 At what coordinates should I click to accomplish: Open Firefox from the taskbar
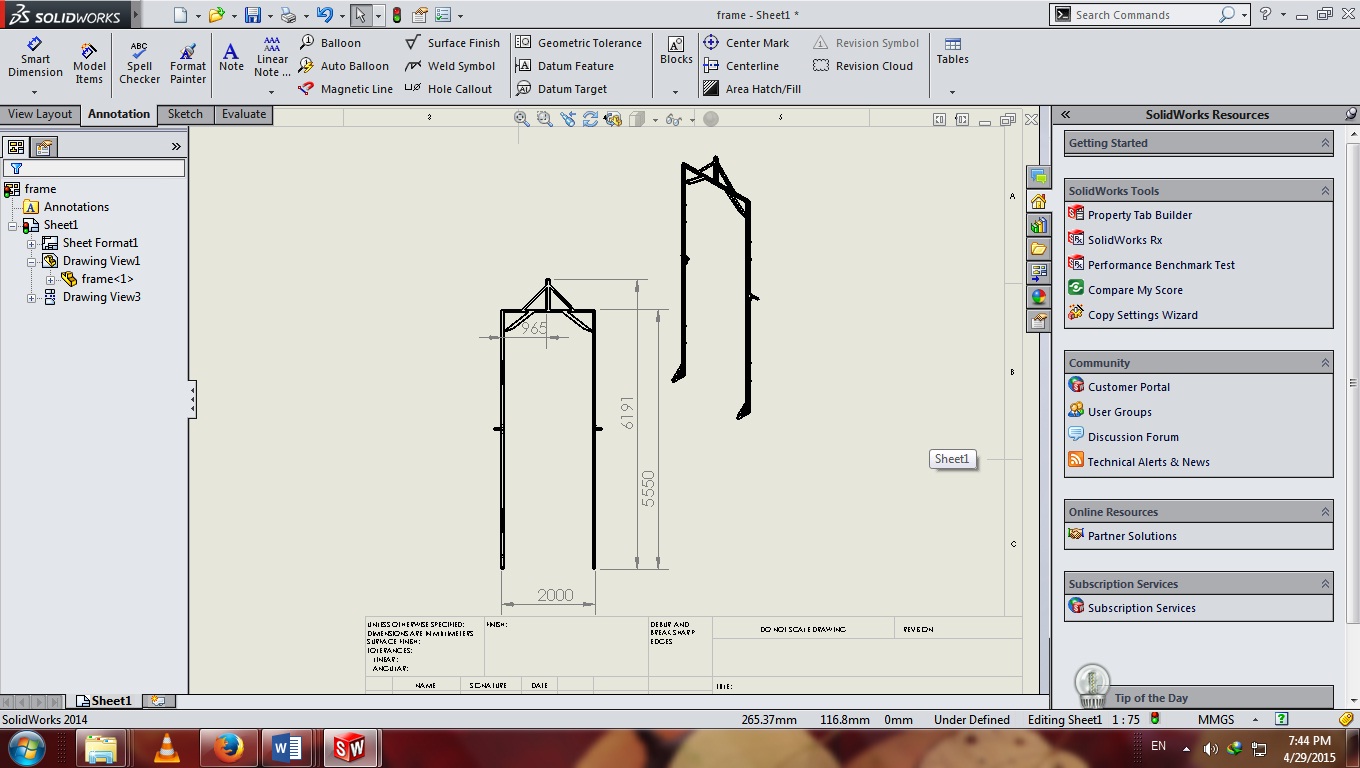tap(228, 747)
